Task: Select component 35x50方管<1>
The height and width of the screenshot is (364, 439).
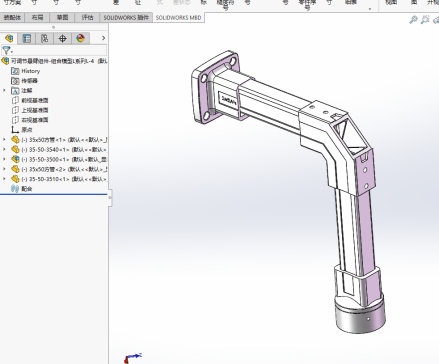Action: [64, 140]
